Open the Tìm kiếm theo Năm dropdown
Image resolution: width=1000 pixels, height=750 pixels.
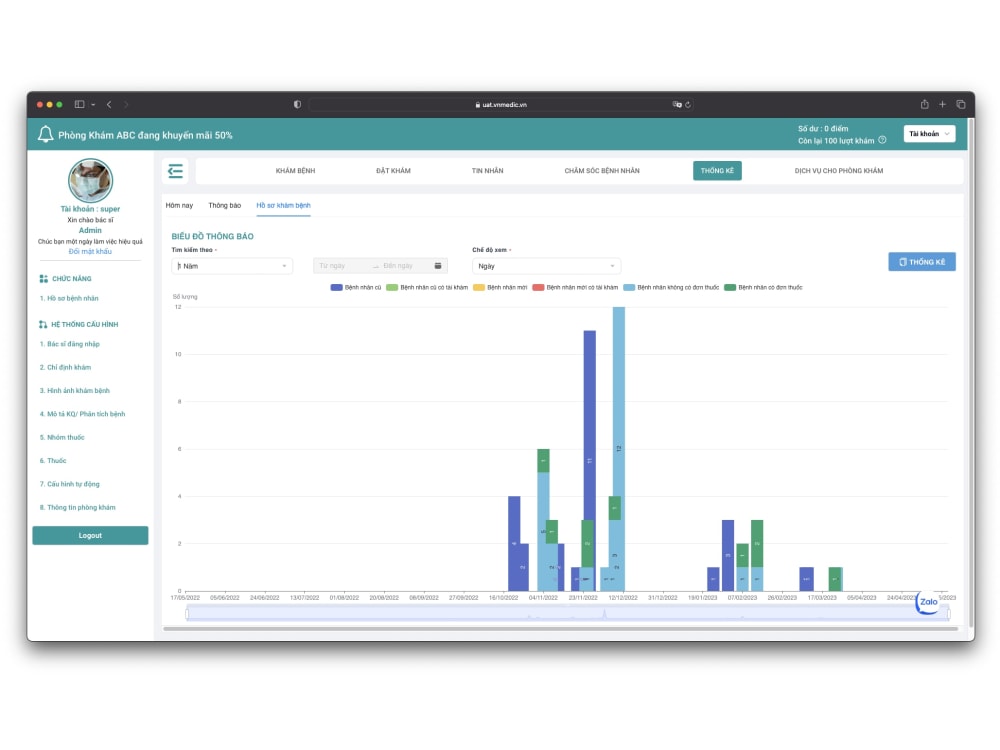coord(232,266)
